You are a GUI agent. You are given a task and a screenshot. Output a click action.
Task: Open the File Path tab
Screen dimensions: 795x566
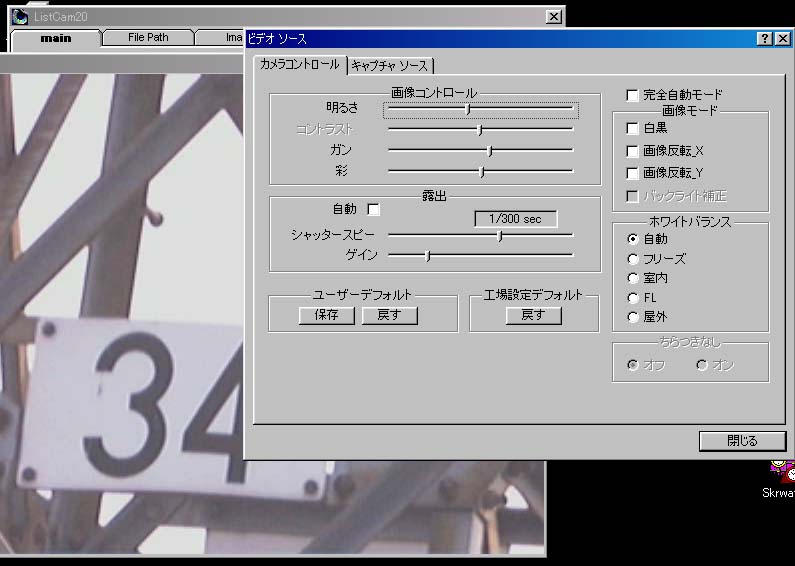click(x=148, y=38)
